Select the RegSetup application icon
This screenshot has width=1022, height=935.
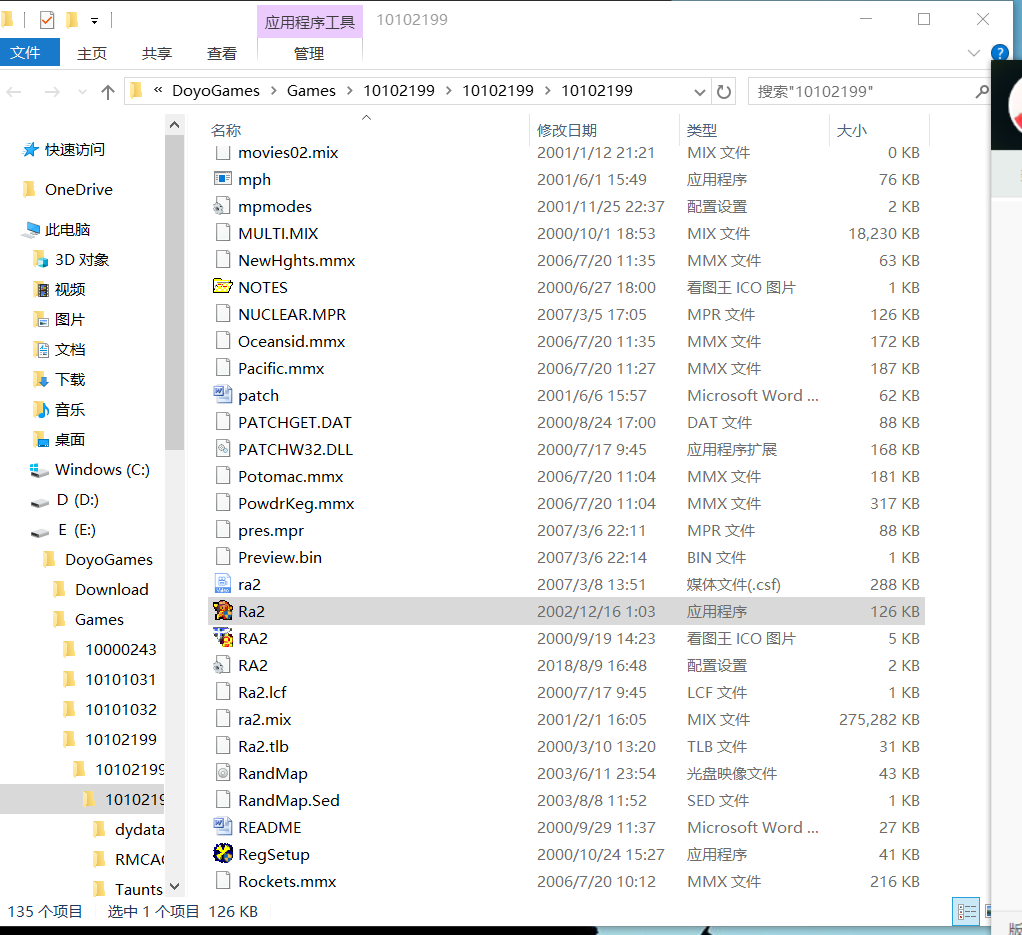223,854
